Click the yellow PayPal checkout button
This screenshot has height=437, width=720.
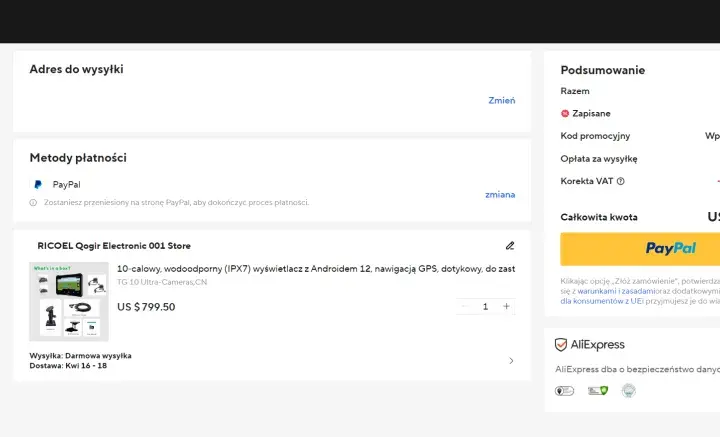(640, 249)
